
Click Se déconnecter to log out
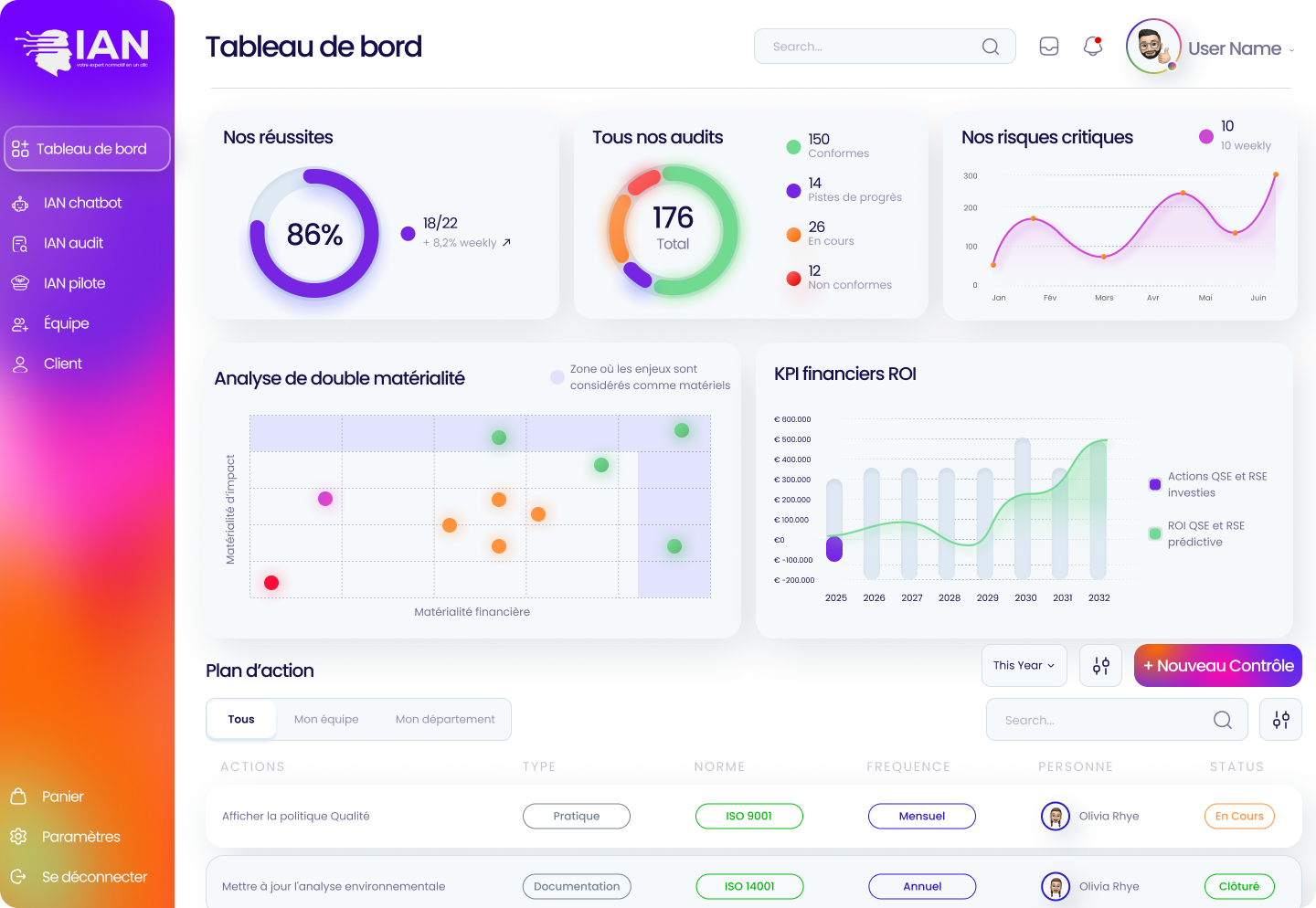pyautogui.click(x=94, y=877)
